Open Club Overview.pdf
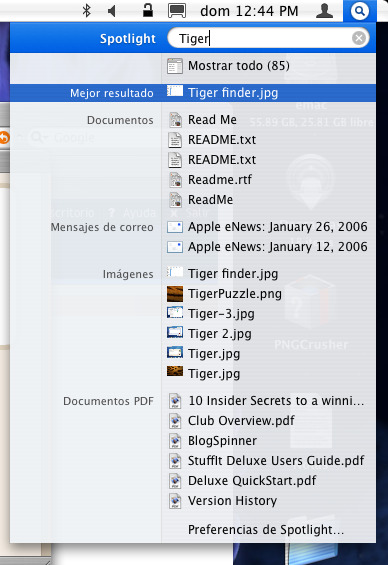 [x=241, y=421]
